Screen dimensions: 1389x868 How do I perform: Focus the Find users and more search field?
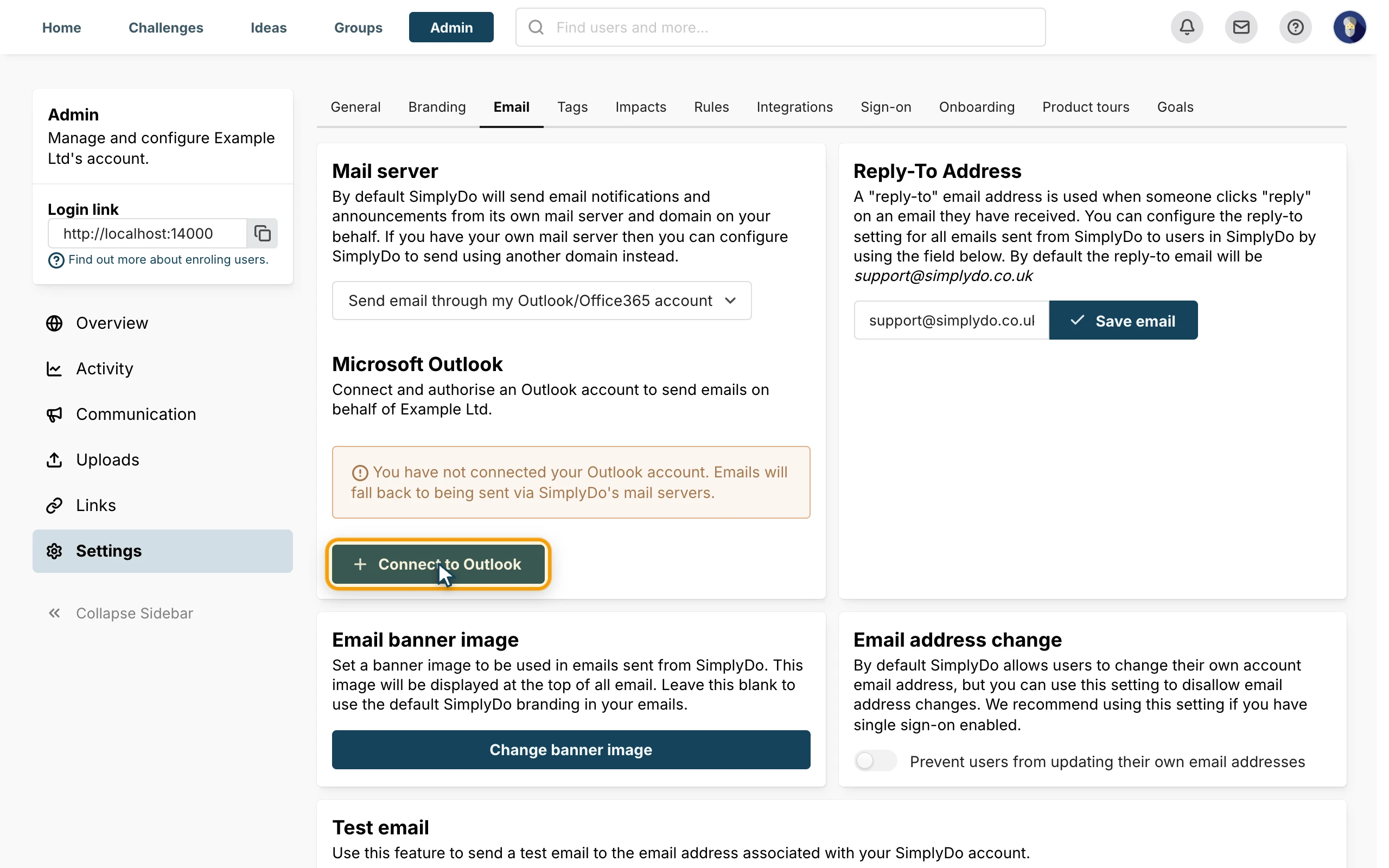[x=781, y=27]
